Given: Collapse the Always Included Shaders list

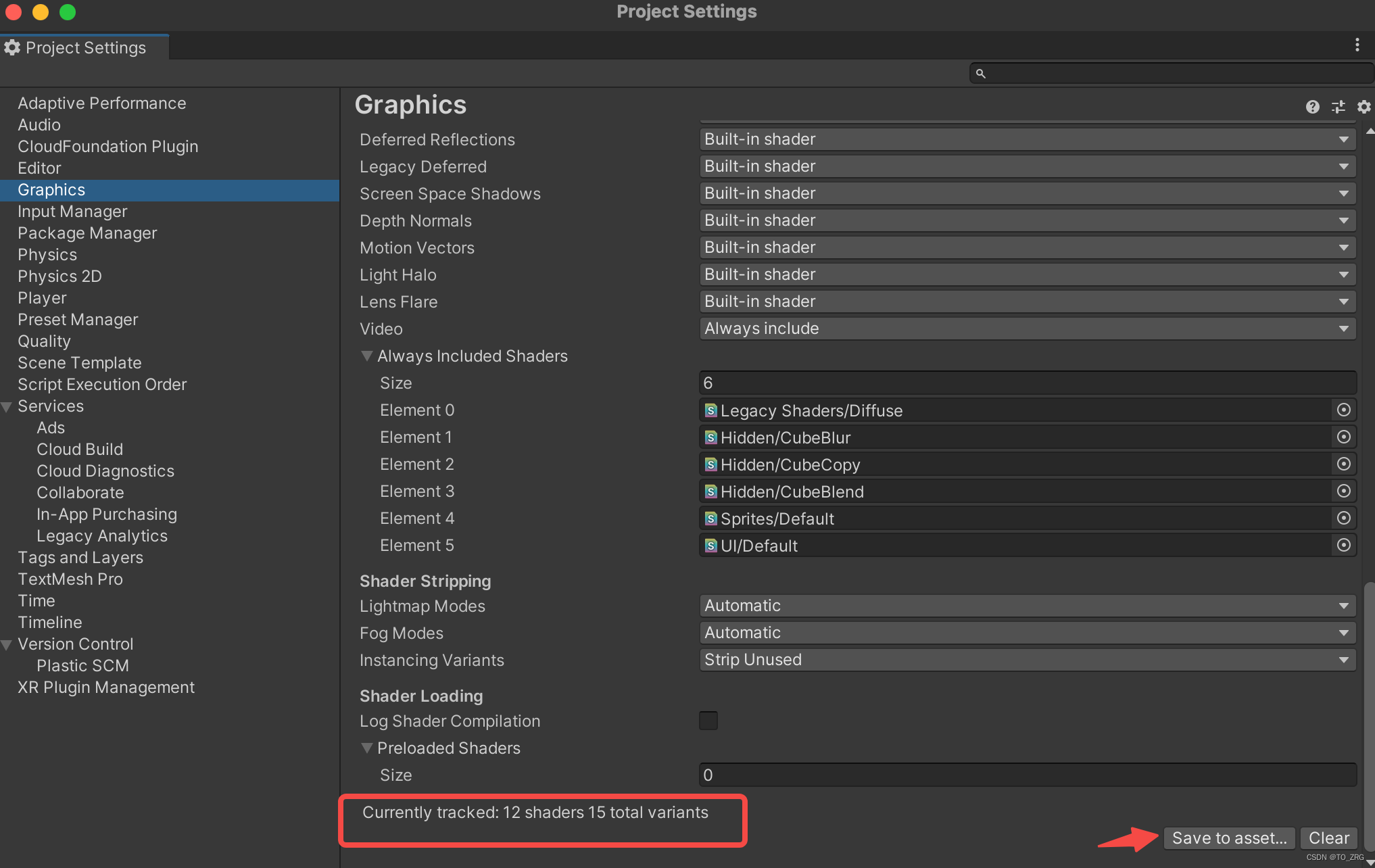Looking at the screenshot, I should 367,356.
